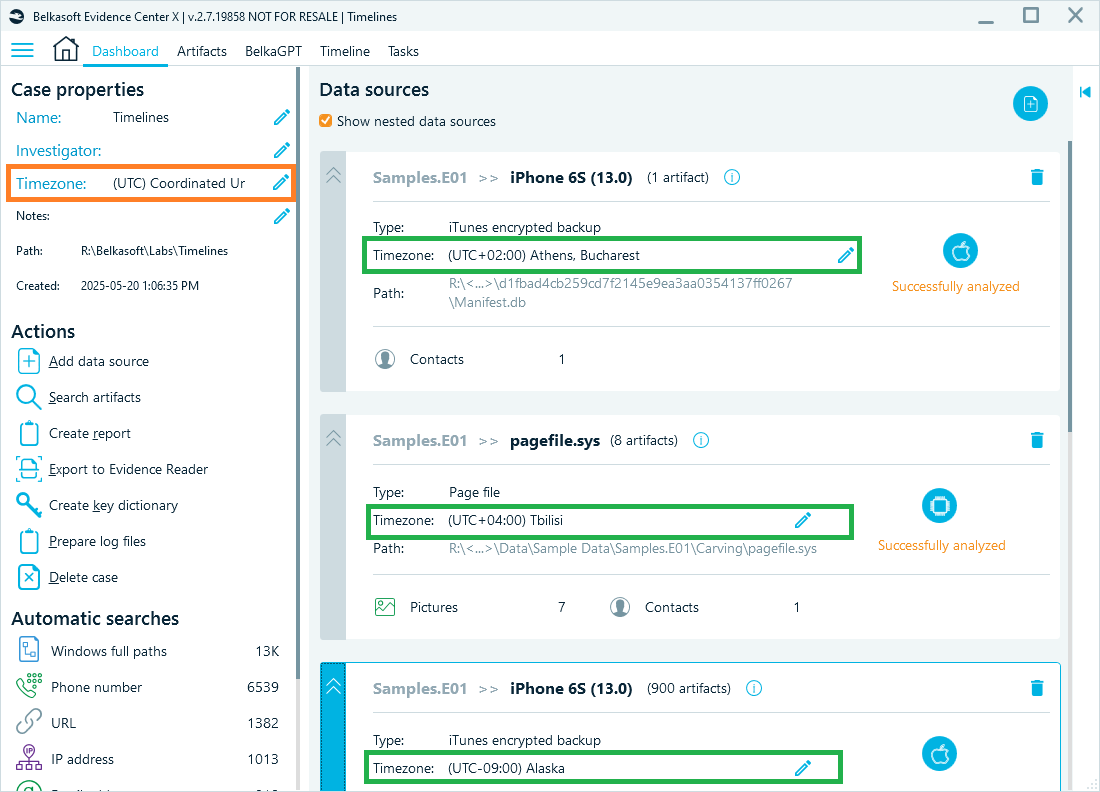Click the Apple icon of 900-artifact iPhone
1100x792 pixels.
tap(939, 753)
